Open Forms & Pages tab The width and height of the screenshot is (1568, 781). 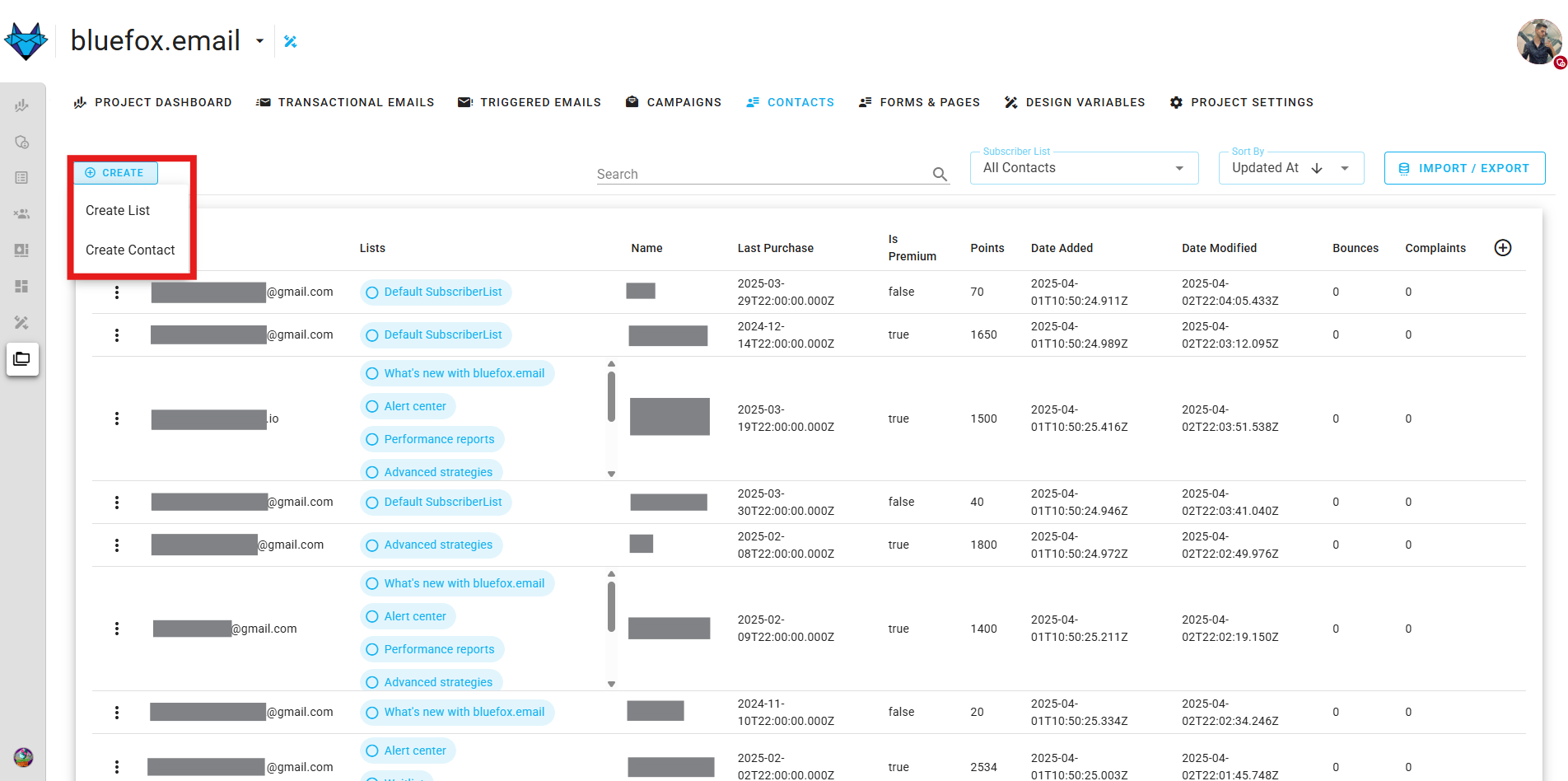coord(919,102)
